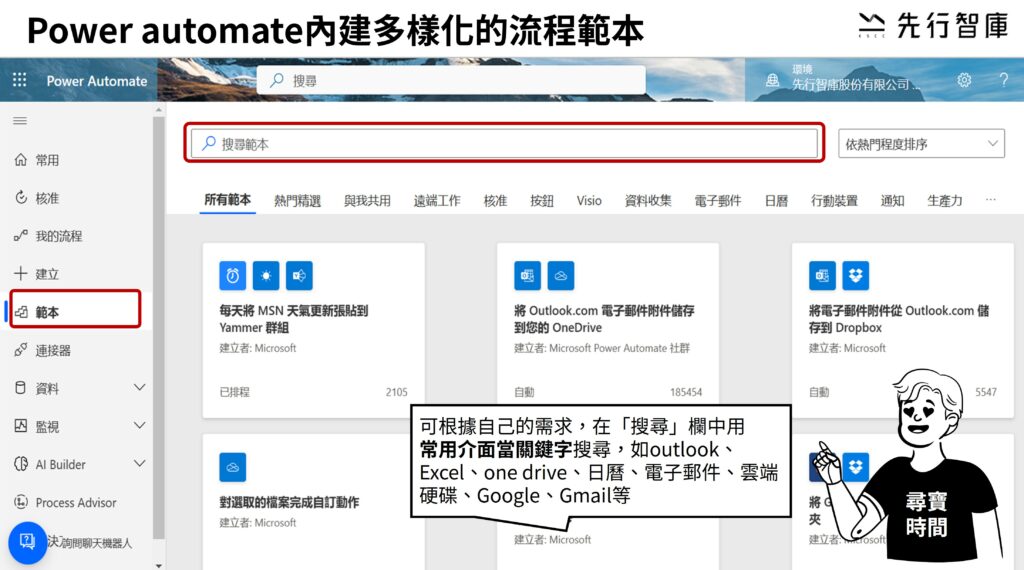This screenshot has width=1024, height=570.
Task: Click the sidebar scrollbar up arrow
Action: point(158,110)
